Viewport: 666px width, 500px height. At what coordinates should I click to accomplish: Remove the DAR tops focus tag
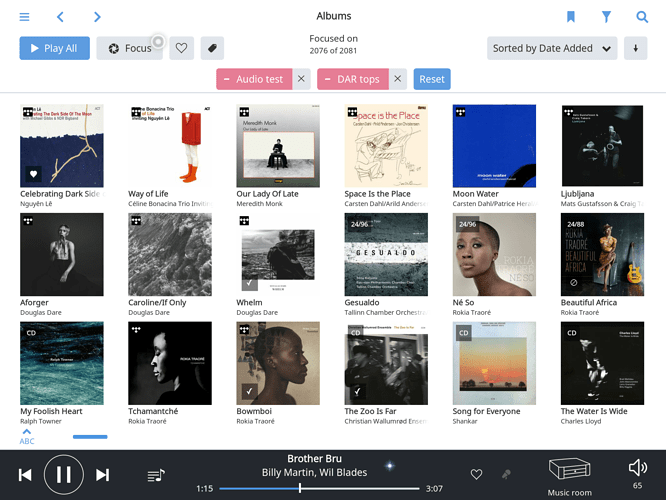(398, 79)
